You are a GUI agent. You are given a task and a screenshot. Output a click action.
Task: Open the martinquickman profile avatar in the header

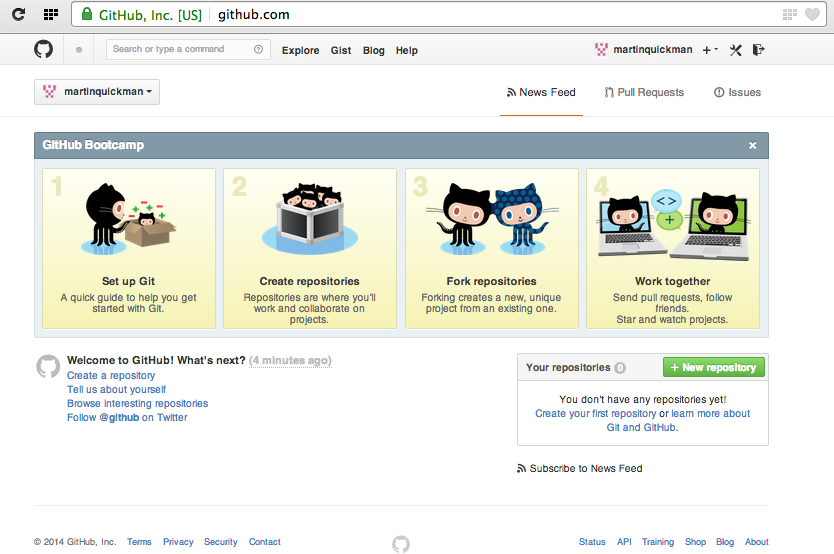pyautogui.click(x=601, y=49)
